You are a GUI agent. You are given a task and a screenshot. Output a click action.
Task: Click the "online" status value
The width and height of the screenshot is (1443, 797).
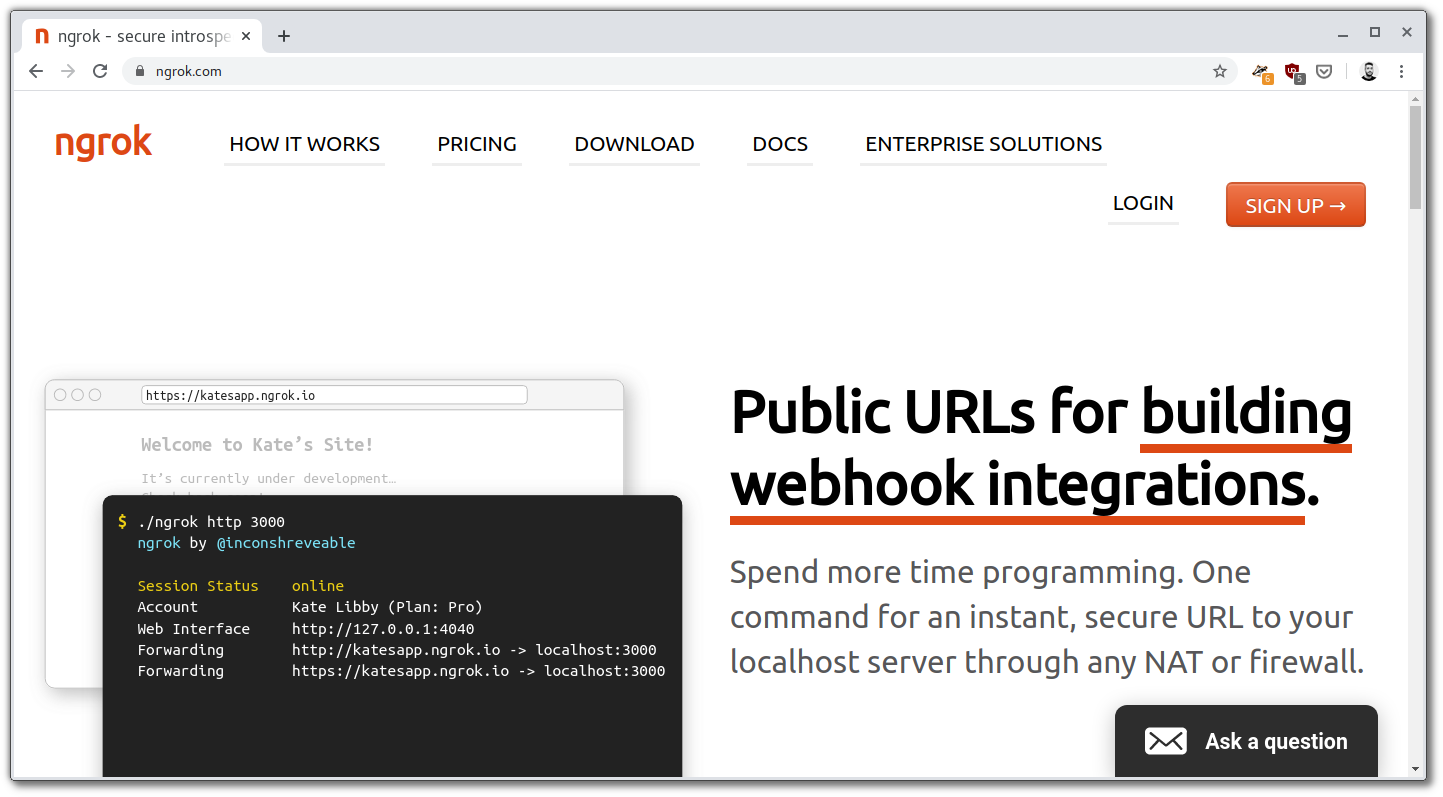pos(318,586)
